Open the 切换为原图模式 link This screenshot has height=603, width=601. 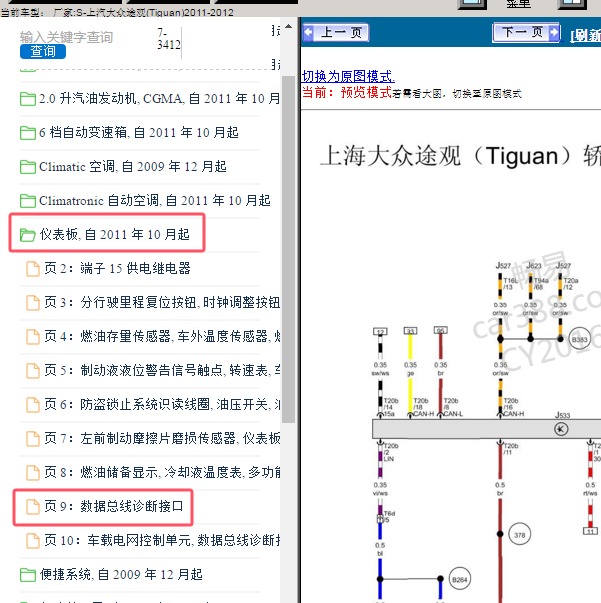348,76
